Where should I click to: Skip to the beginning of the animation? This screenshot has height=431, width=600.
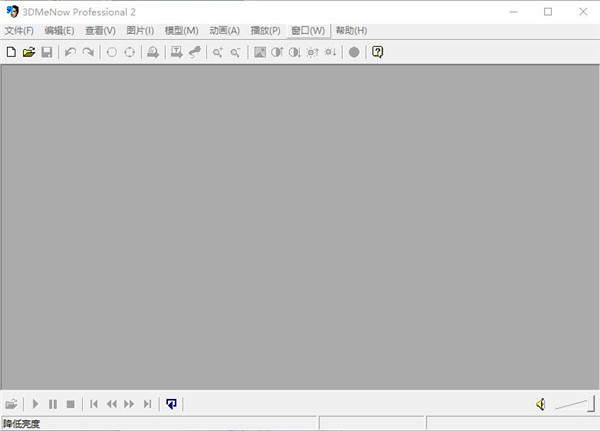tap(94, 404)
